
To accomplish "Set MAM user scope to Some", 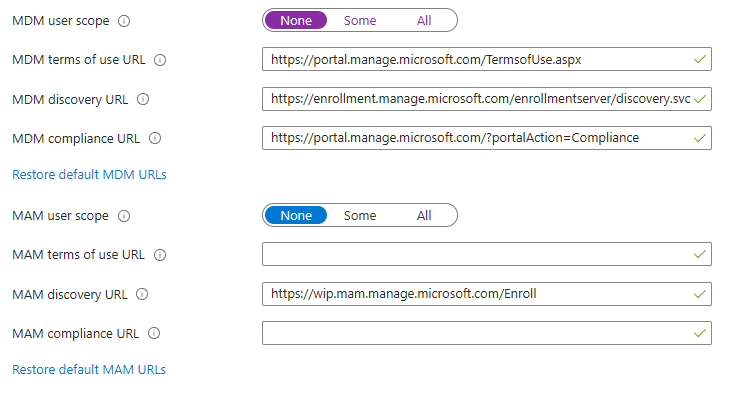I will (360, 215).
